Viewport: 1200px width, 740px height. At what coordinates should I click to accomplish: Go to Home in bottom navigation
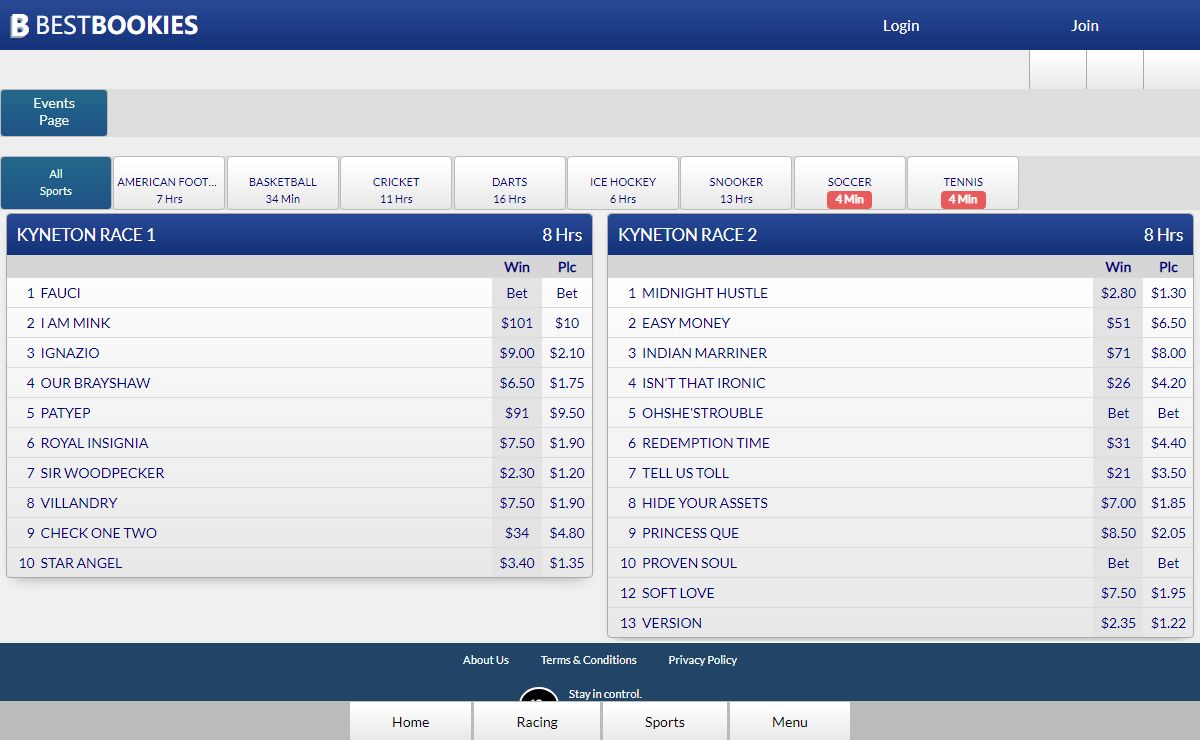click(x=411, y=722)
